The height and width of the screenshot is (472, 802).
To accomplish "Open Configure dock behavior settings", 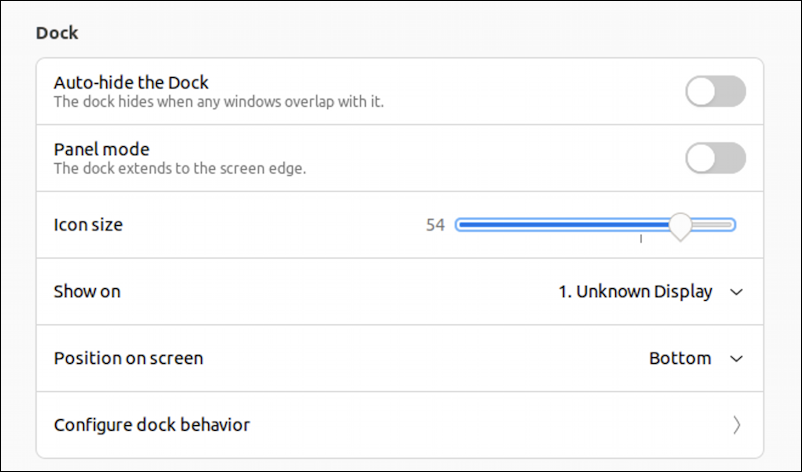I will click(399, 425).
